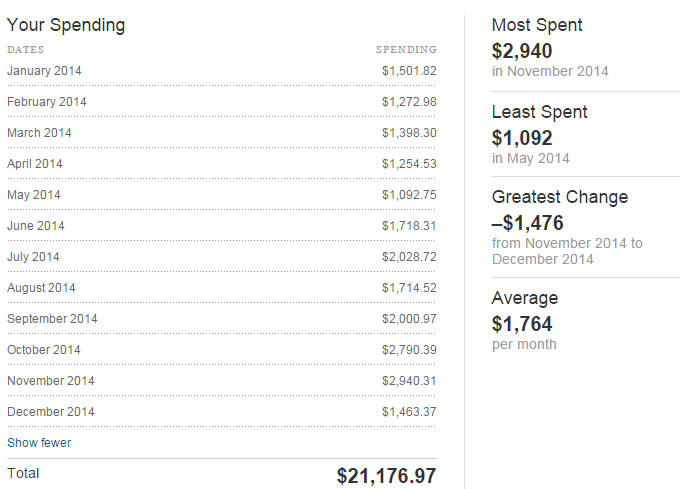Click the $1,092.75 May spending amount
This screenshot has width=680, height=489.
pyautogui.click(x=409, y=195)
